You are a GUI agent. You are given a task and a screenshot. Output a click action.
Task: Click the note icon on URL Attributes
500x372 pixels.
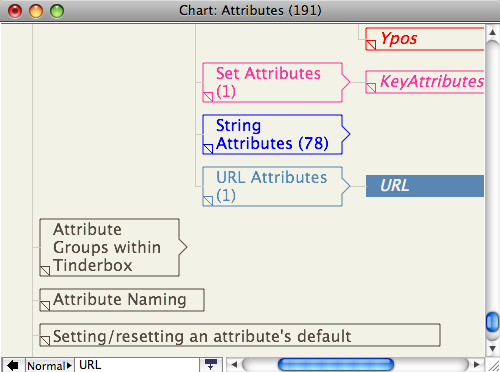208,201
